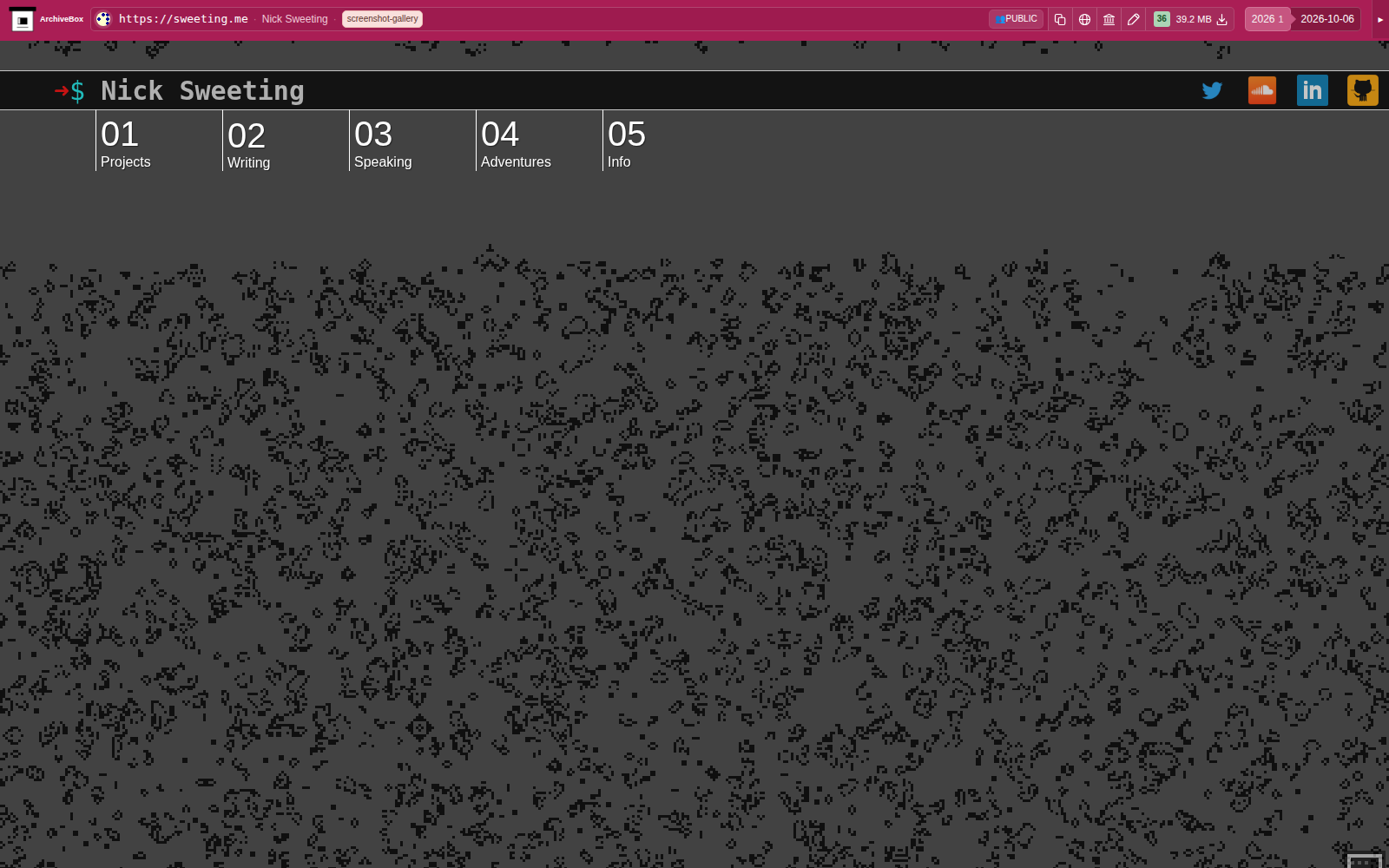Open the LinkedIn icon link
This screenshot has width=1389, height=868.
tap(1313, 90)
